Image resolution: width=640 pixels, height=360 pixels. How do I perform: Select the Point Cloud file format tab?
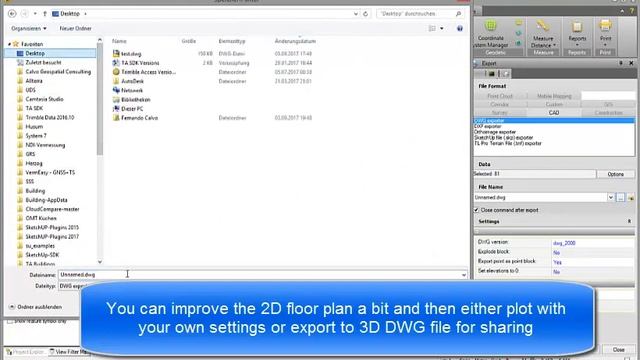click(500, 96)
